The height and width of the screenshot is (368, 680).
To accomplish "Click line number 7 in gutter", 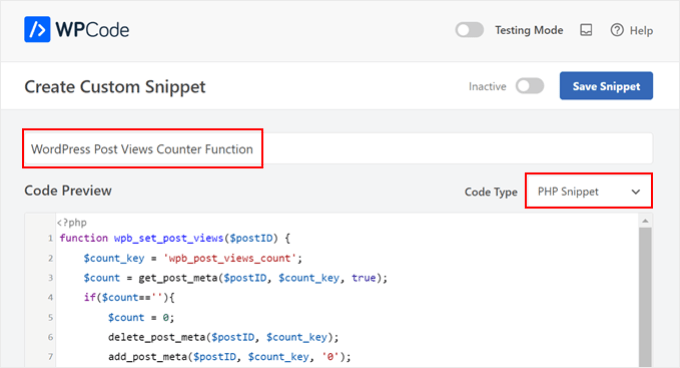I will click(x=50, y=357).
